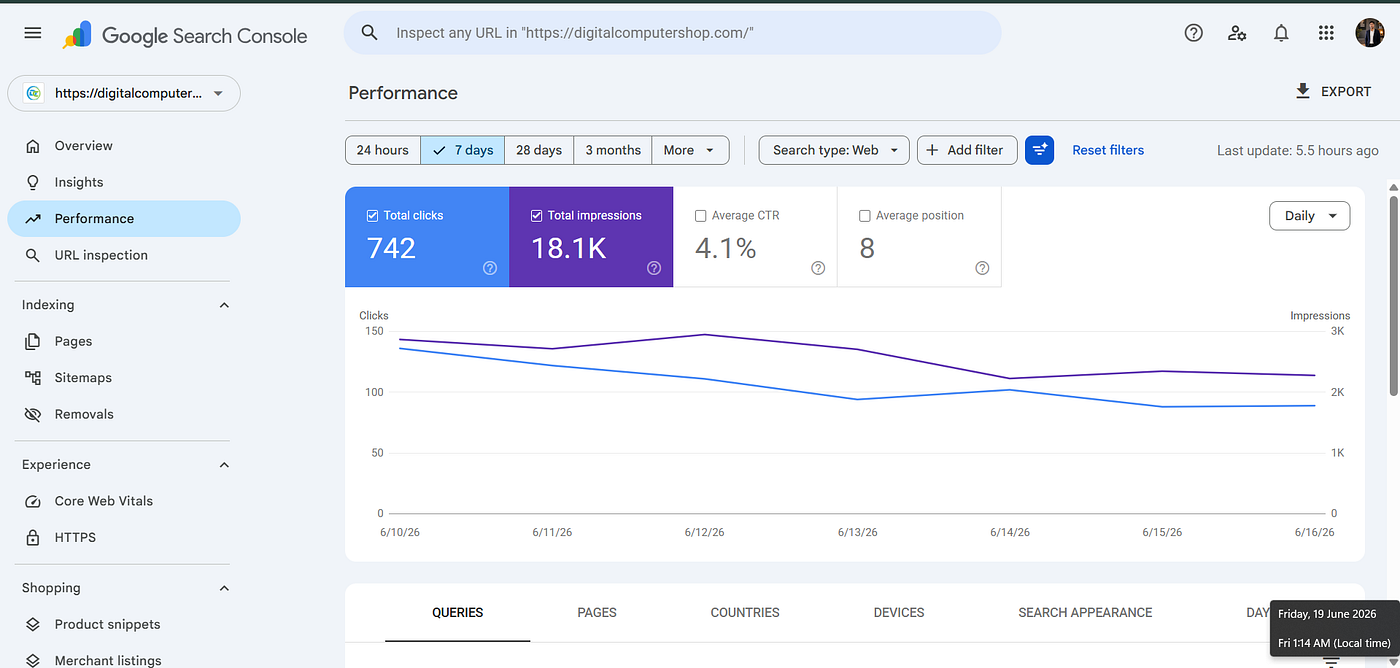This screenshot has width=1400, height=668.
Task: Open Core Web Vitals report
Action: click(124, 501)
